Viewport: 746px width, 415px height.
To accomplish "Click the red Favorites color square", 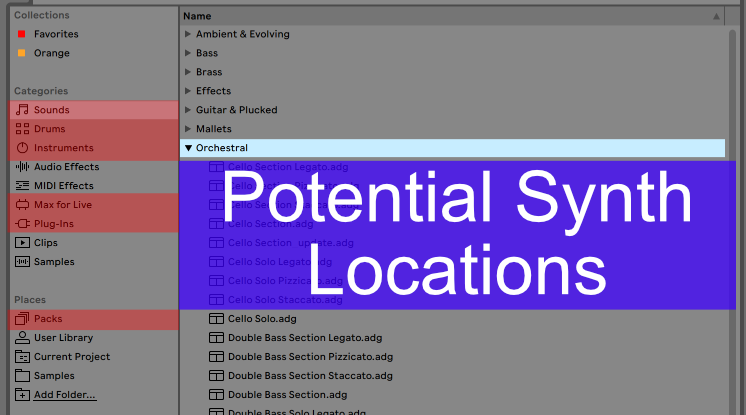I will 21,34.
